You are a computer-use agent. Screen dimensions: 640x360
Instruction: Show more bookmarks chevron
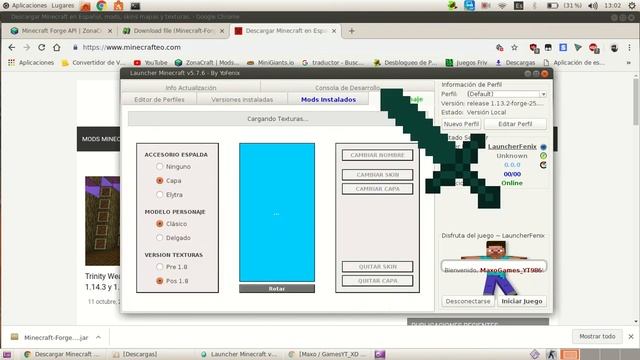click(629, 62)
